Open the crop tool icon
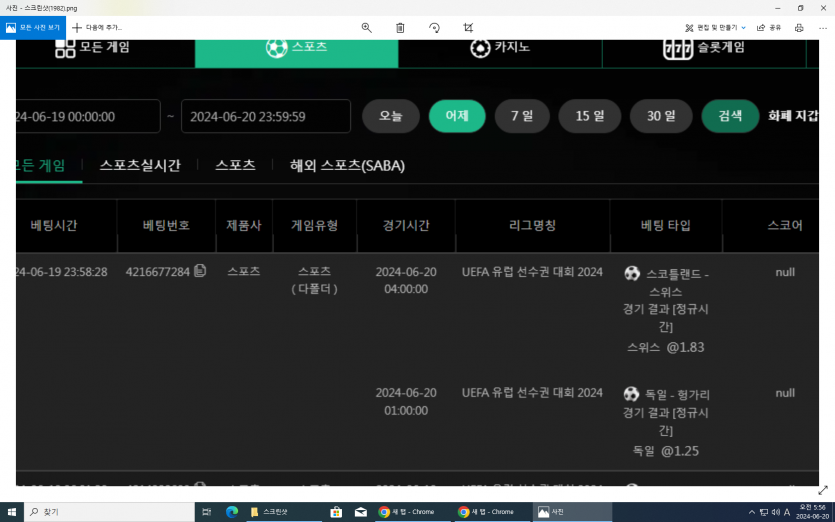 (x=468, y=28)
